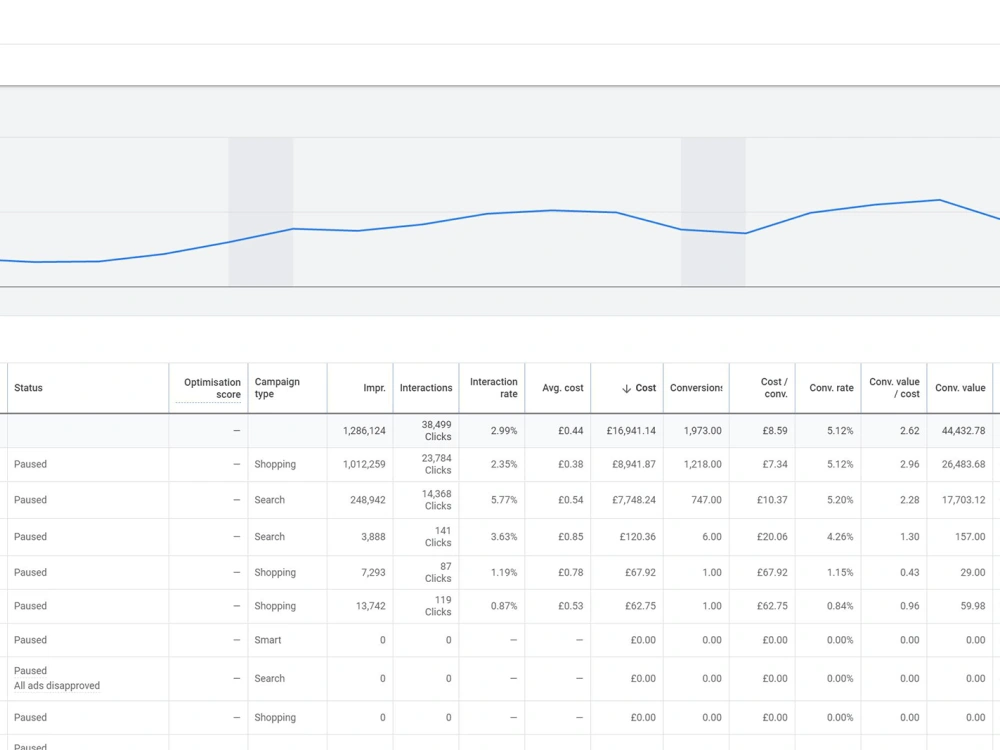Click the impressions cell 3,888
Image resolution: width=1000 pixels, height=750 pixels.
pos(373,537)
